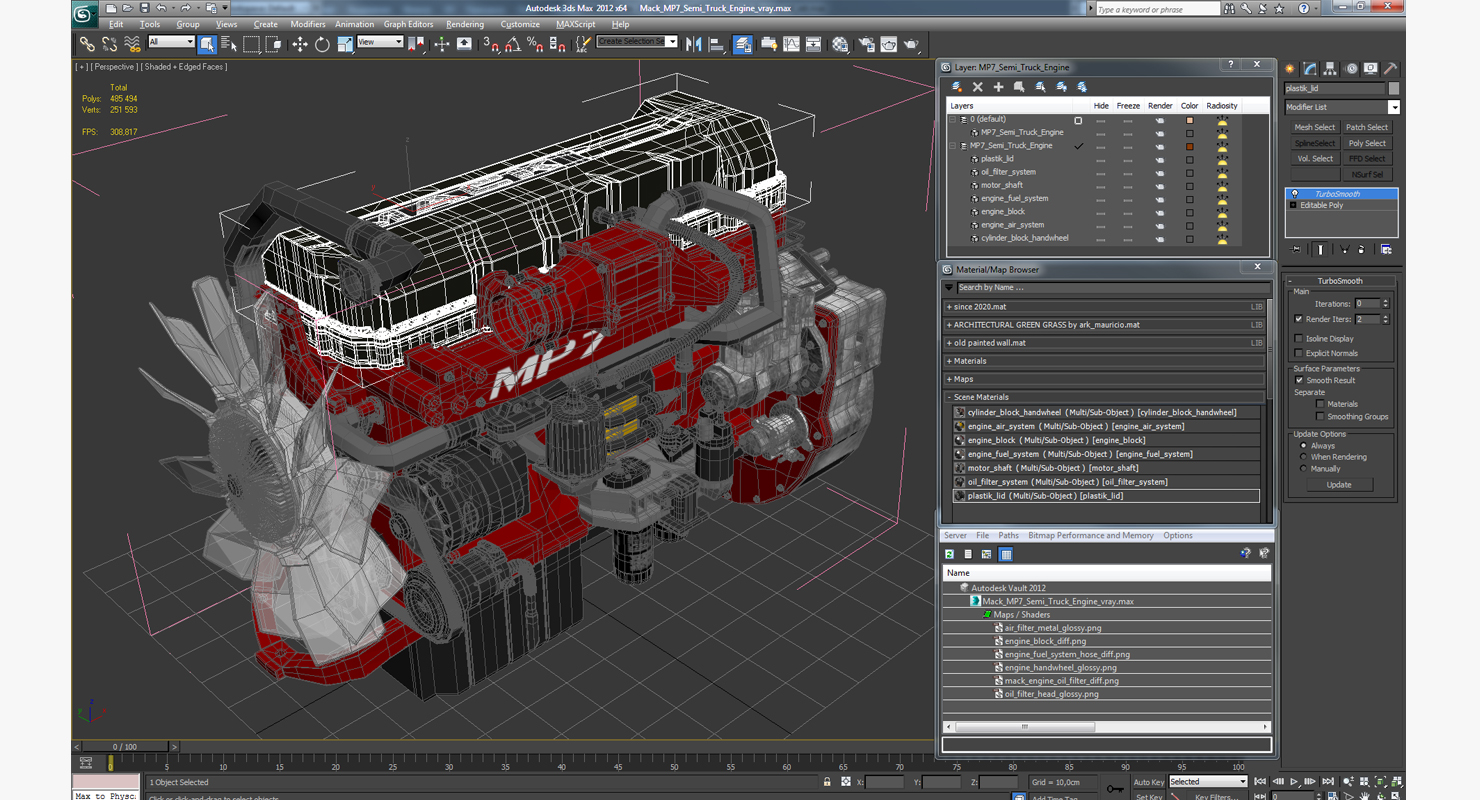Open the Animation menu
This screenshot has width=1480, height=800.
click(x=354, y=24)
